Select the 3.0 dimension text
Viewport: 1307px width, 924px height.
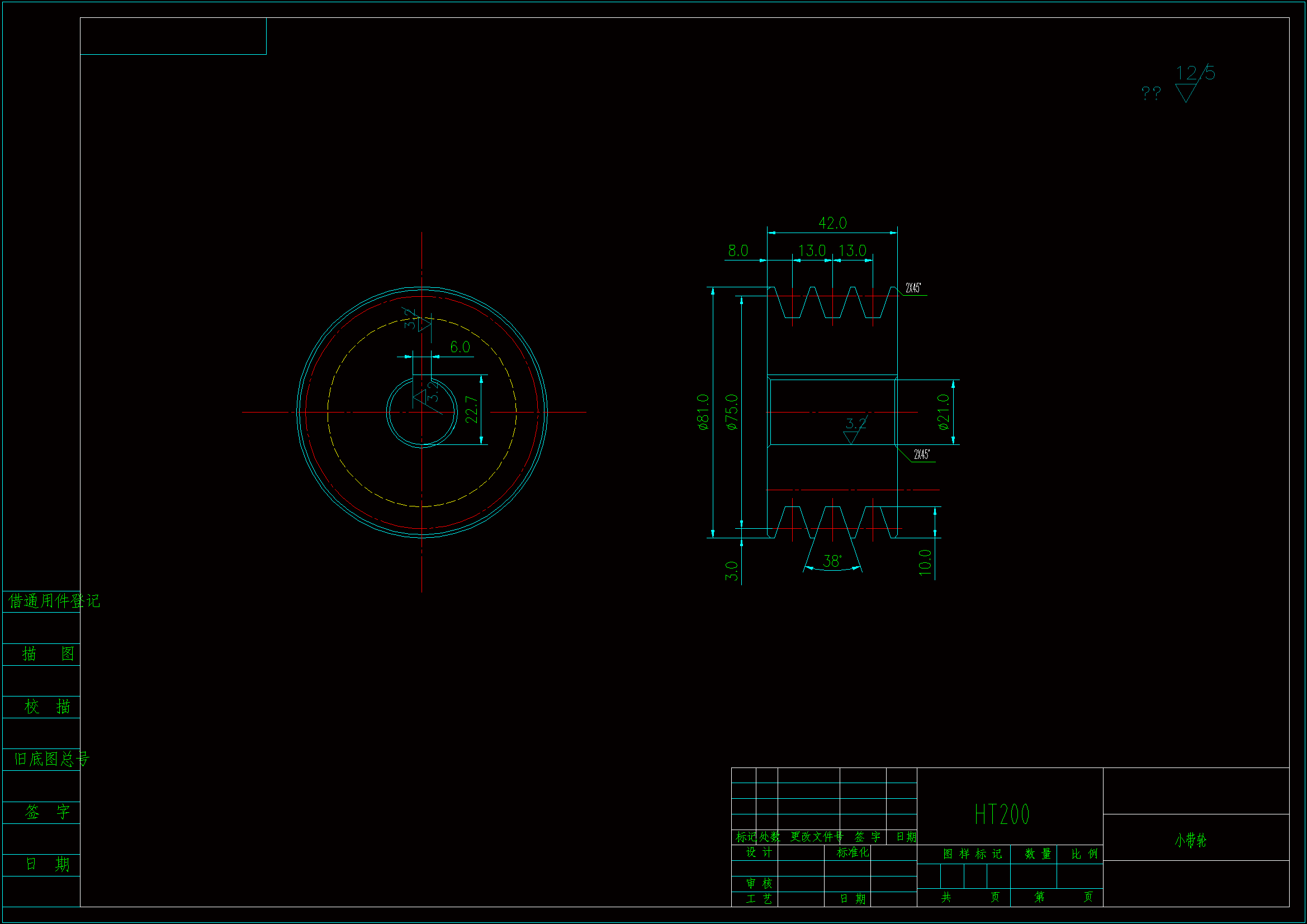tap(732, 571)
